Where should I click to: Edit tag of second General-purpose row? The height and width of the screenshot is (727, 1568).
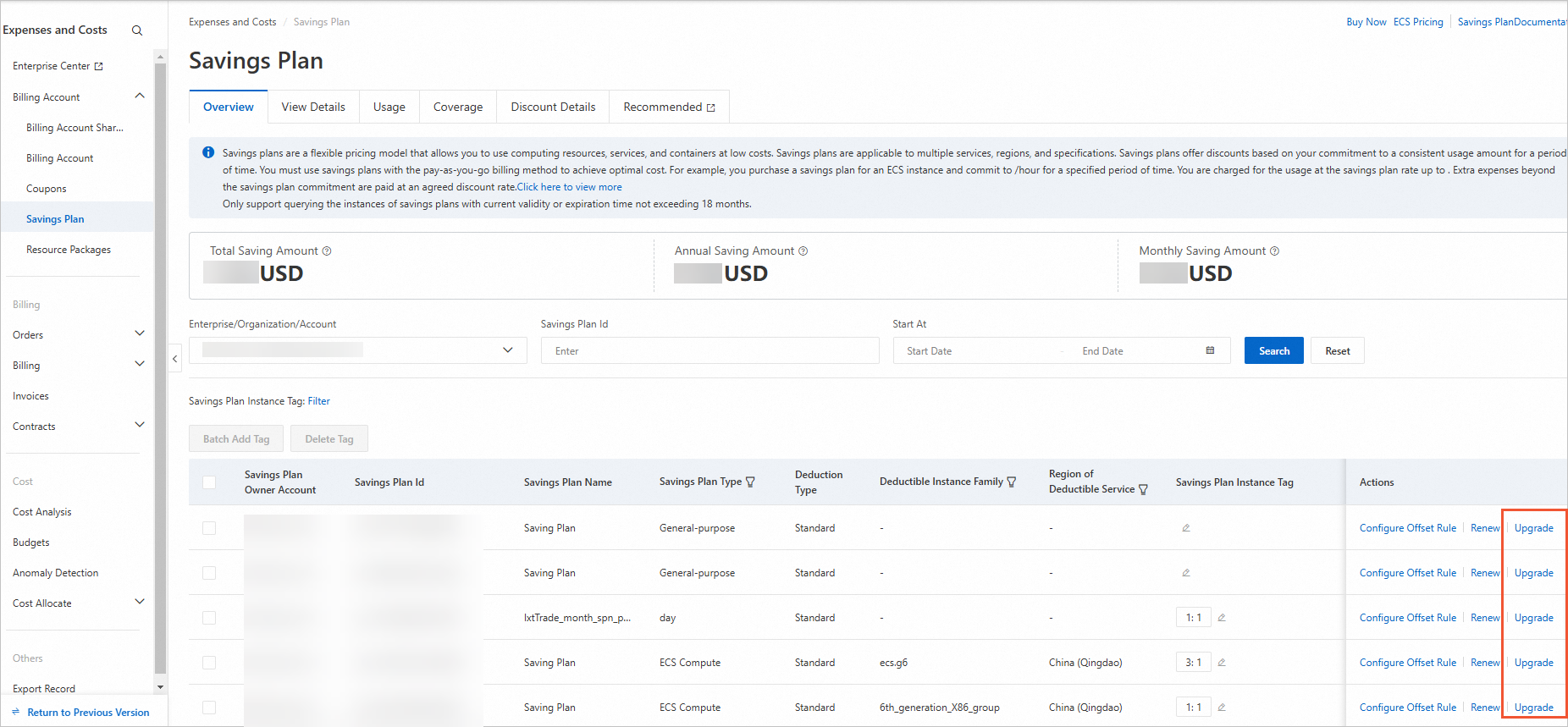tap(1186, 573)
